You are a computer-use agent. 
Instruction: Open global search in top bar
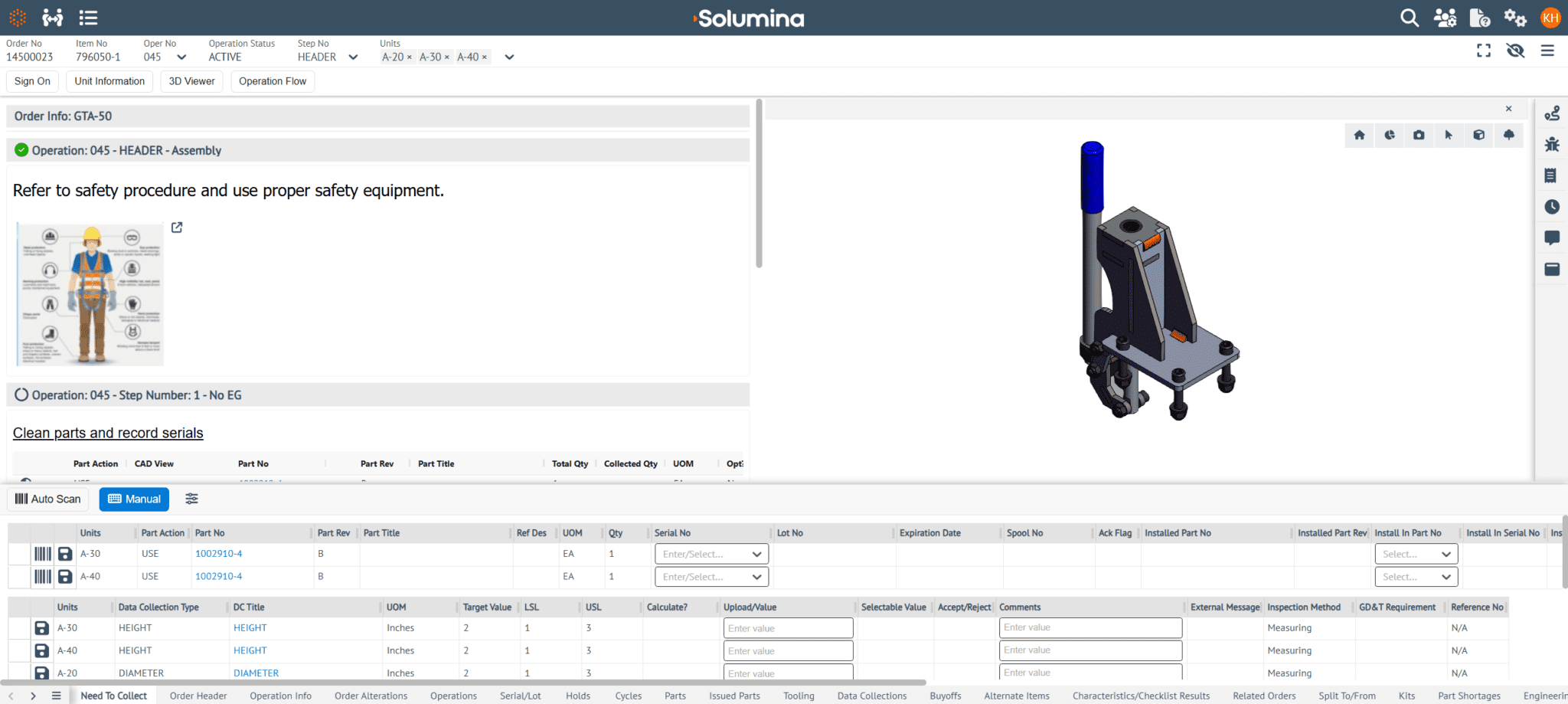click(x=1410, y=18)
